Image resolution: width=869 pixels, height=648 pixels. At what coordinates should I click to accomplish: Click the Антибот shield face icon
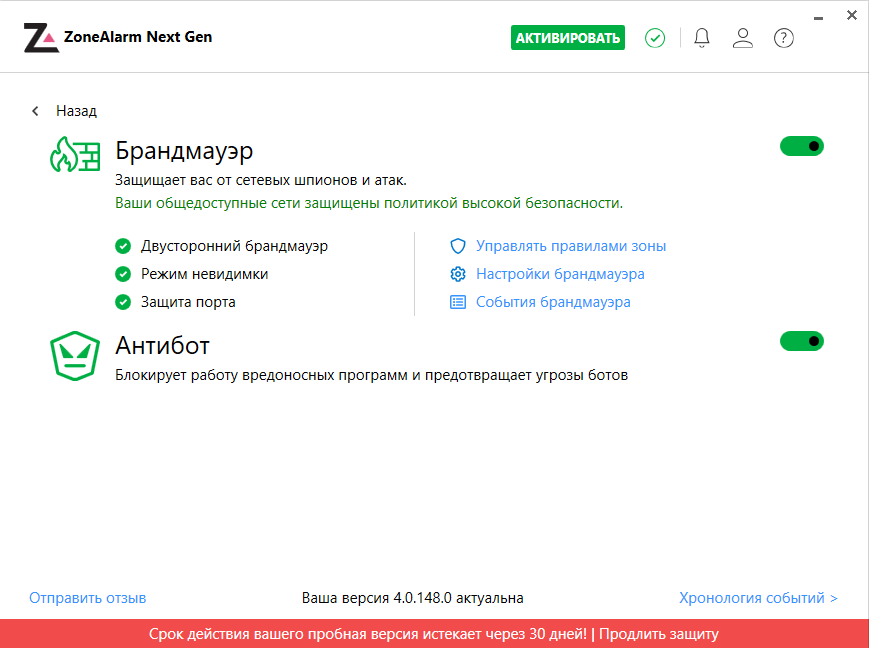pos(75,356)
